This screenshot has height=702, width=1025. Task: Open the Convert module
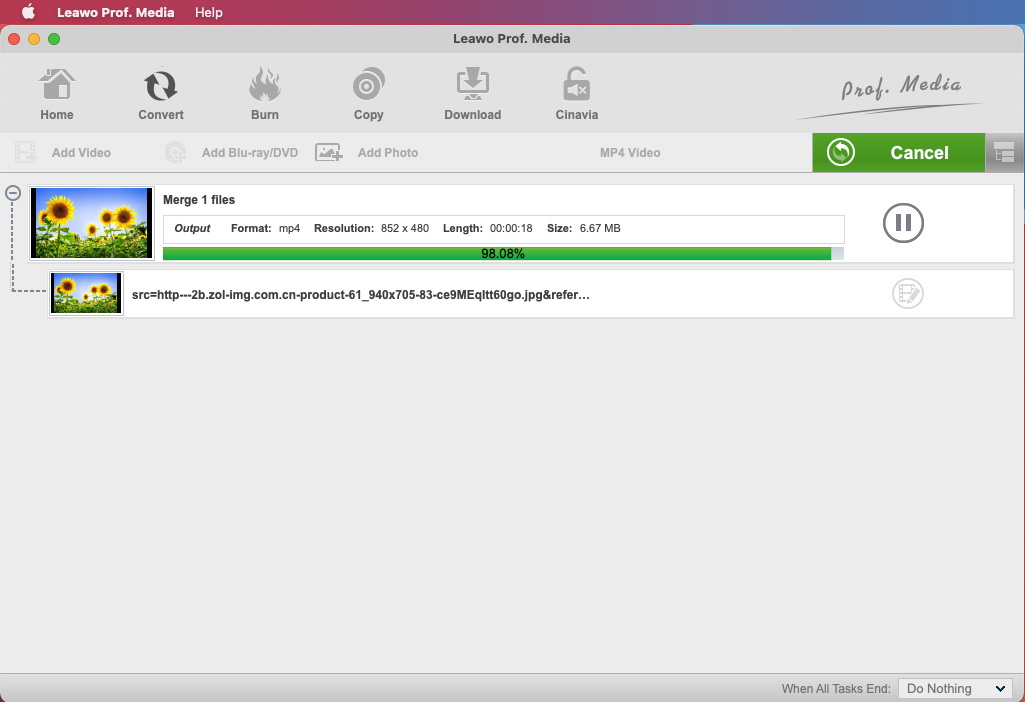click(161, 95)
